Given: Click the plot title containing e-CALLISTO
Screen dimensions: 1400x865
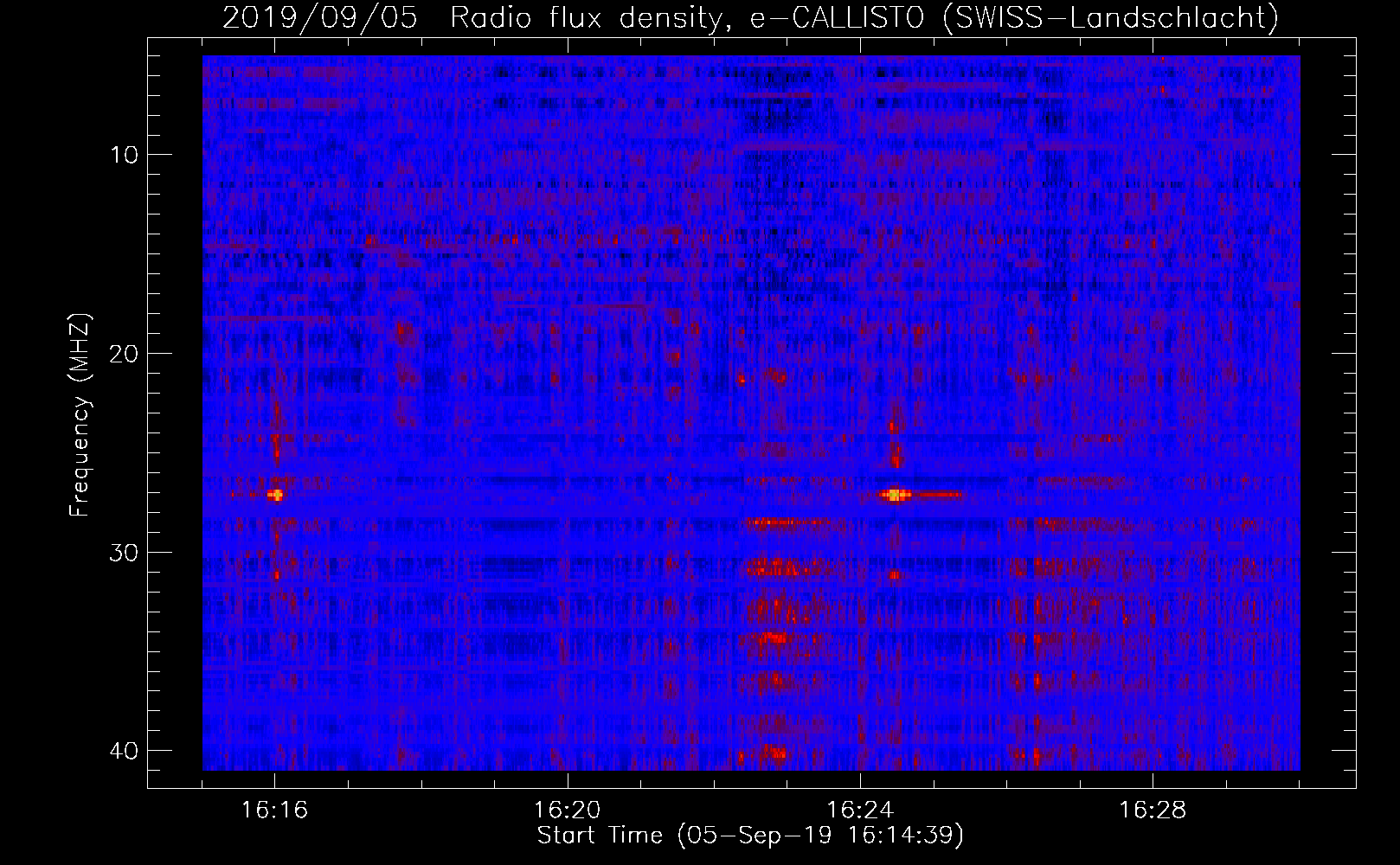Looking at the screenshot, I should [750, 17].
